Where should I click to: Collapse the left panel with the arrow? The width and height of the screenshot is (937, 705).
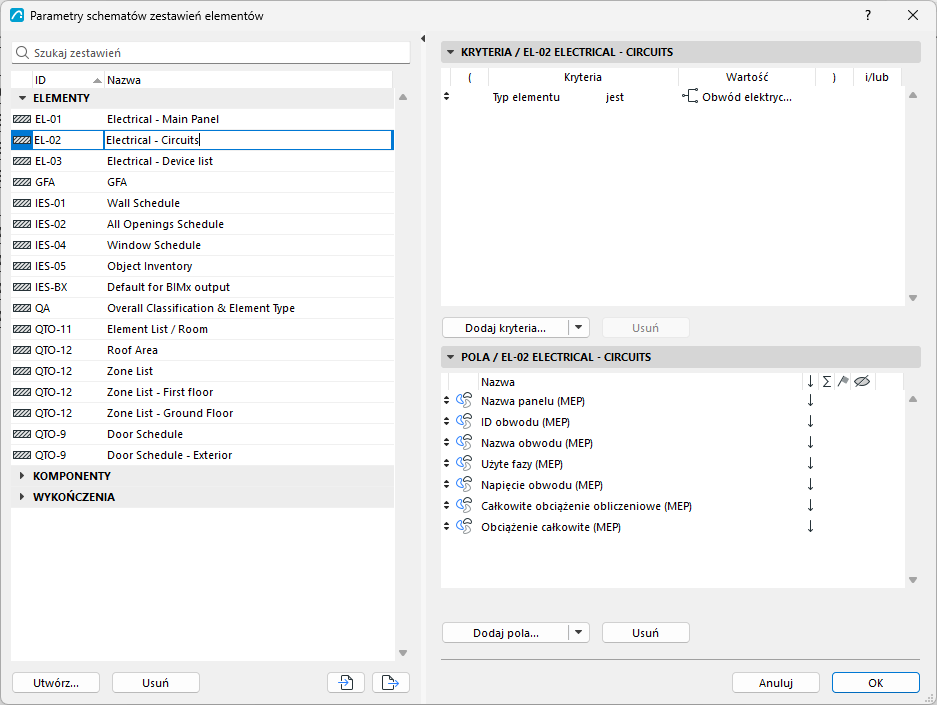pos(423,39)
